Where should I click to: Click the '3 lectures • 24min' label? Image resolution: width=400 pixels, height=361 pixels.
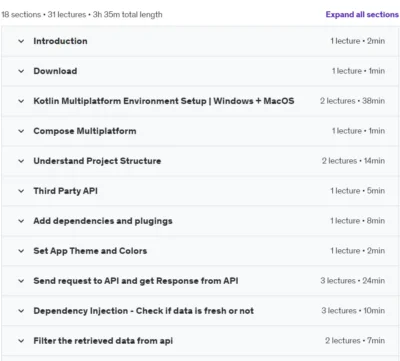(353, 281)
